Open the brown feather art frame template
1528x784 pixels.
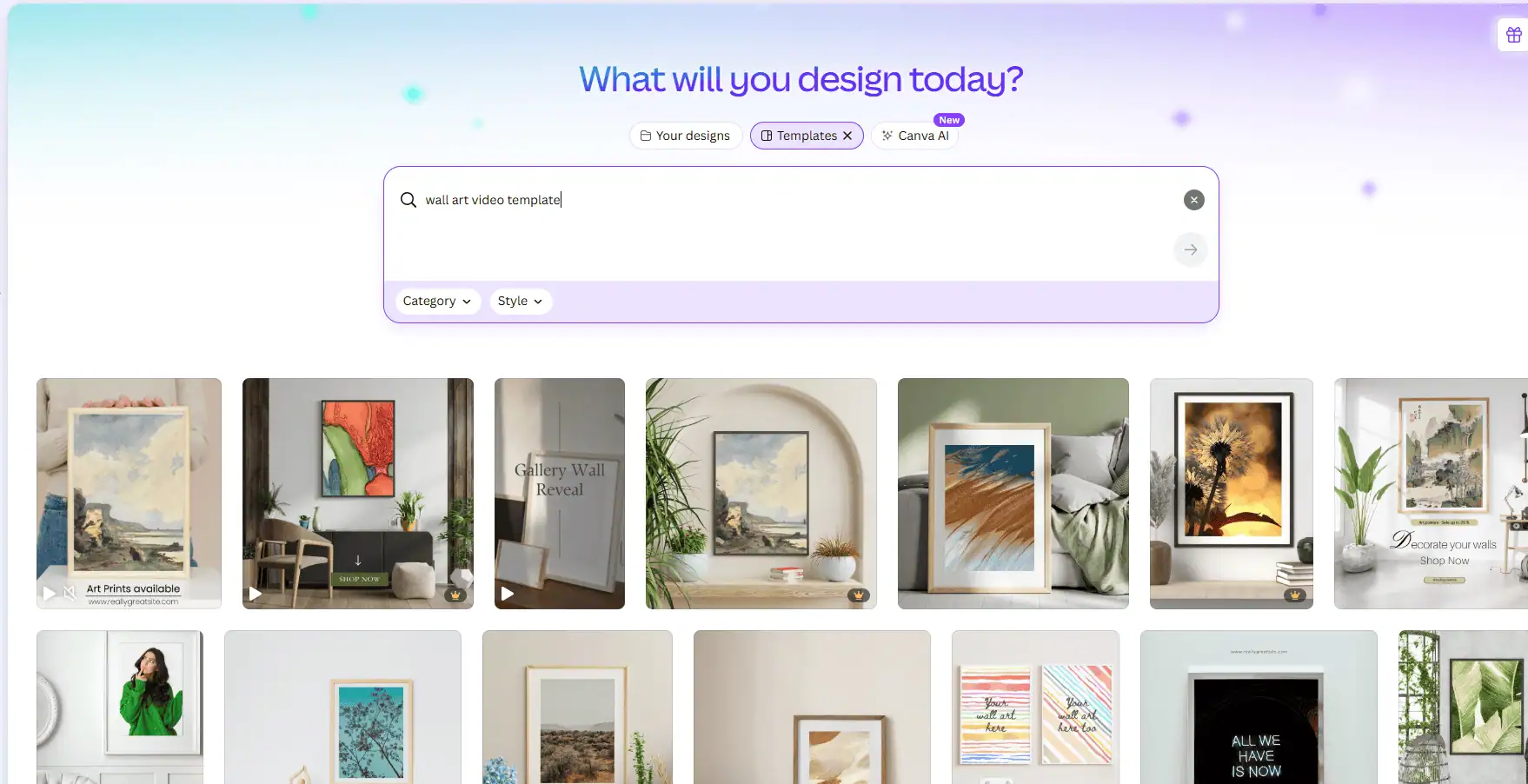1013,494
